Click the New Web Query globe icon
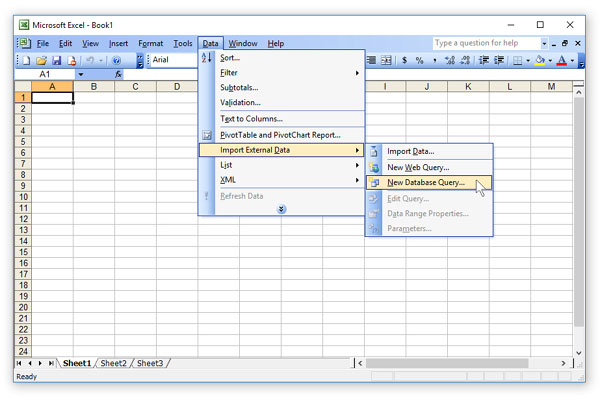The width and height of the screenshot is (600, 398). (374, 167)
